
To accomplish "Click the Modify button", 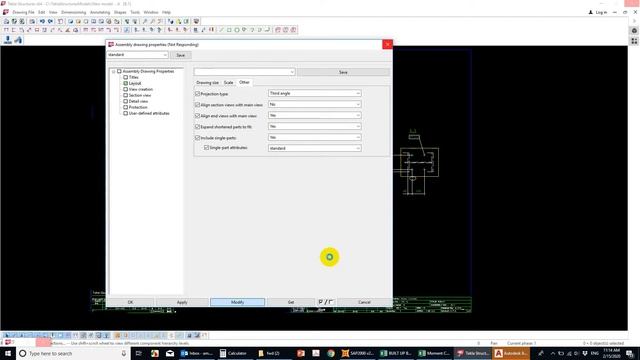I will click(x=238, y=302).
